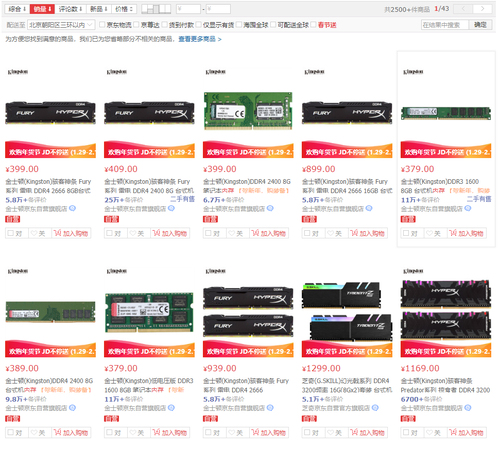Click the chat icon beside the ¥389.00 item's store
The width and height of the screenshot is (500, 449).
click(72, 408)
